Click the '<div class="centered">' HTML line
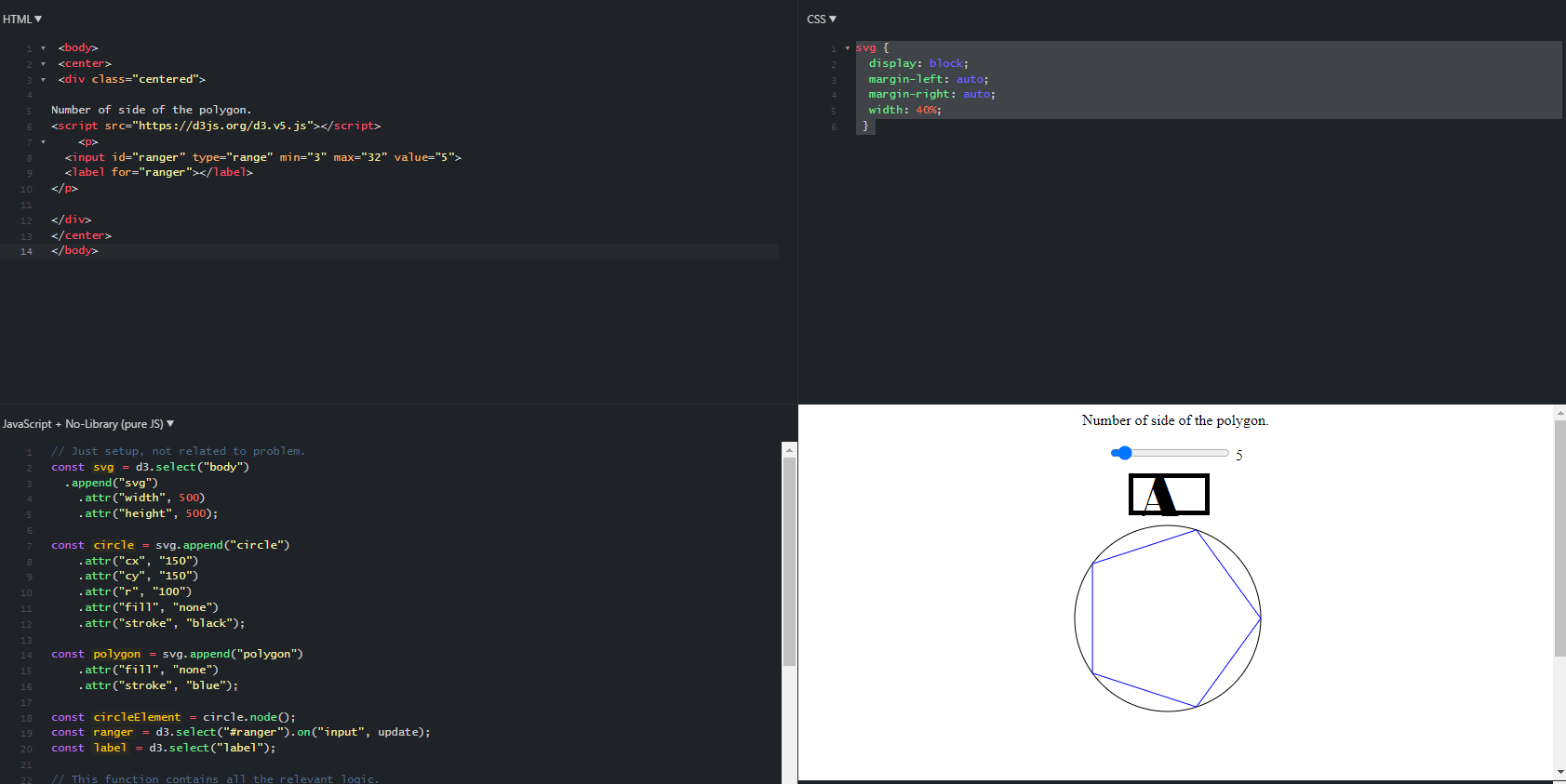This screenshot has height=784, width=1566. [x=132, y=79]
